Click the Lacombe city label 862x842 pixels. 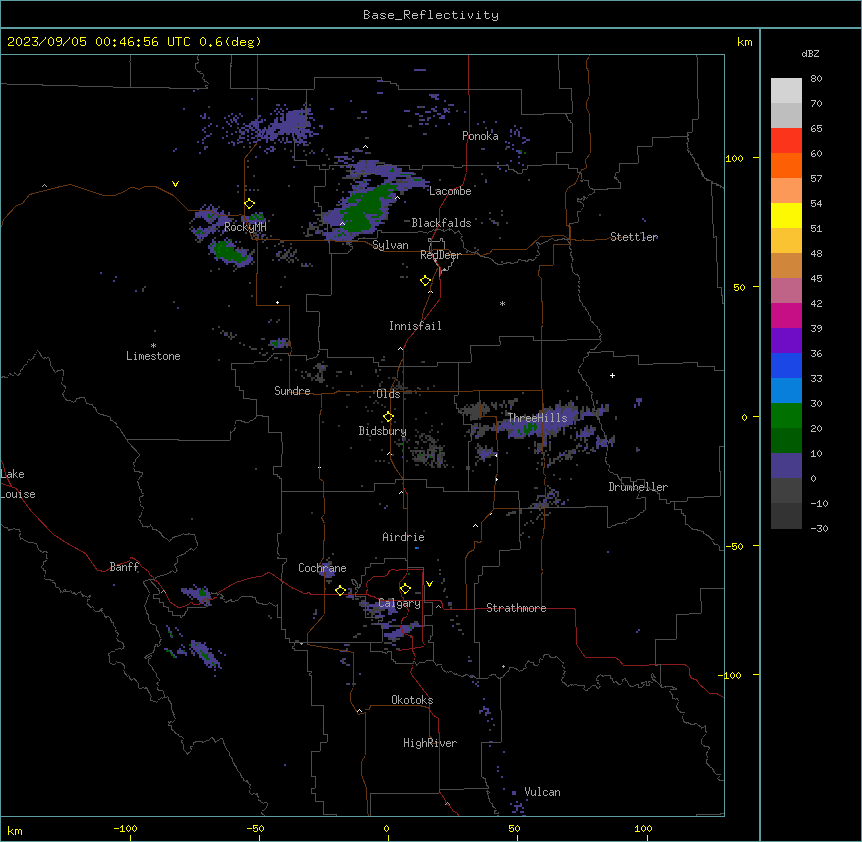pos(450,191)
